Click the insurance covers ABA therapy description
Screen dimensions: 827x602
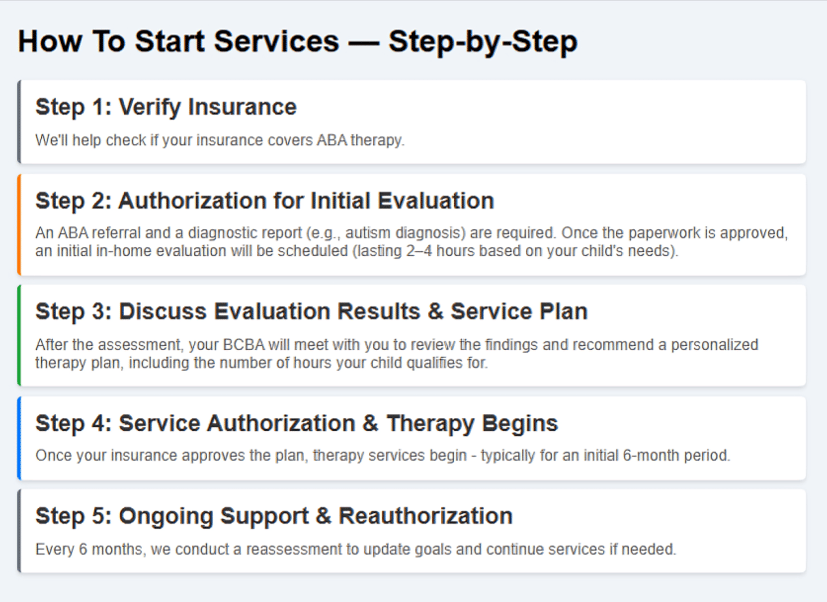[x=220, y=140]
